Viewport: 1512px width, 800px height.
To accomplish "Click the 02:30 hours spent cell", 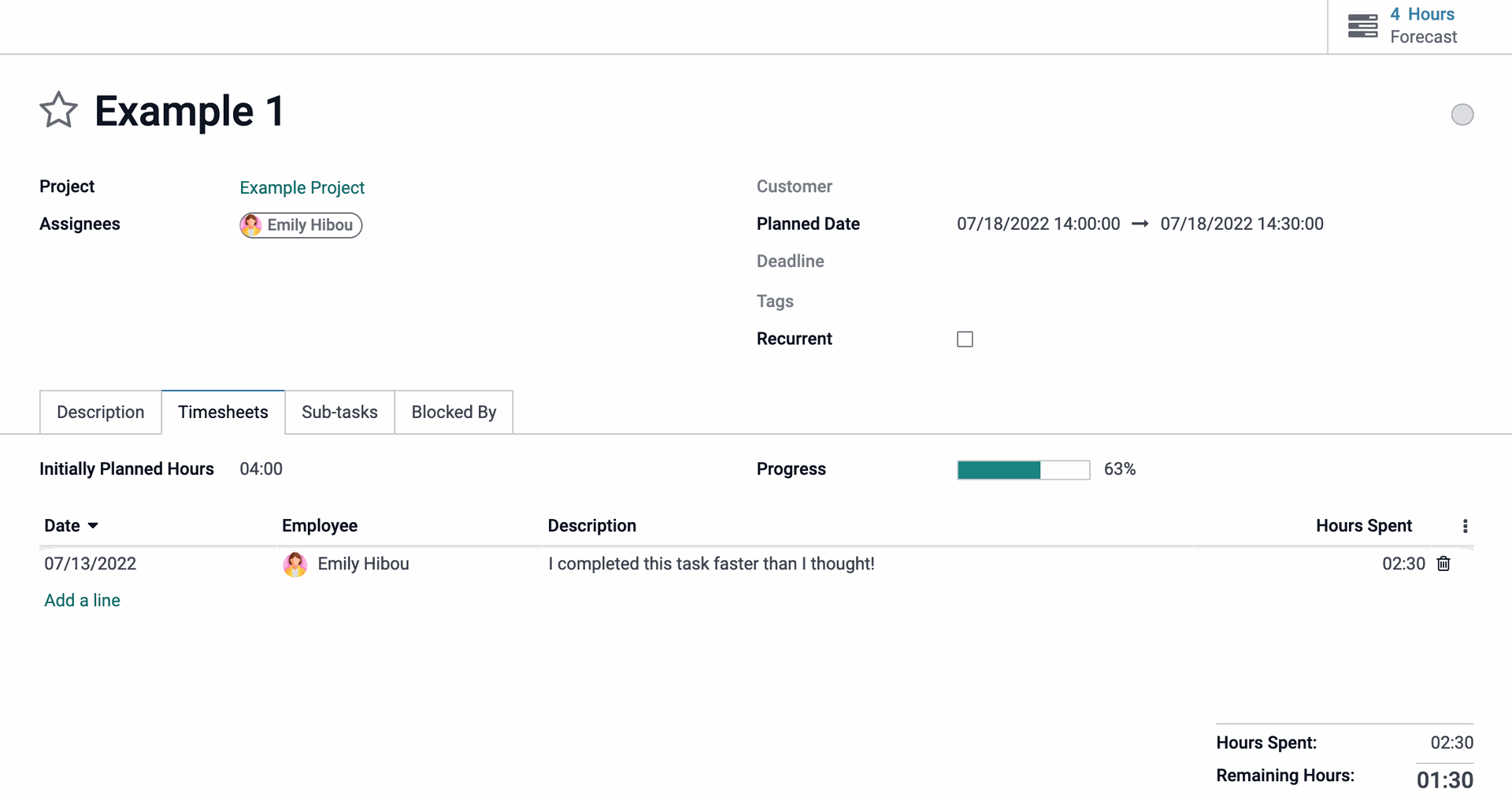I will coord(1403,564).
